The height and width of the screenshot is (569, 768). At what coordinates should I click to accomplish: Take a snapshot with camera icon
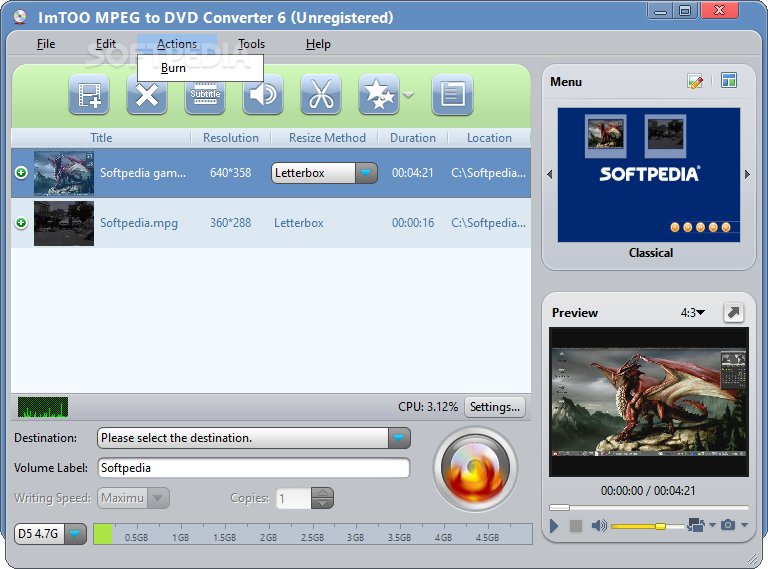pyautogui.click(x=728, y=525)
